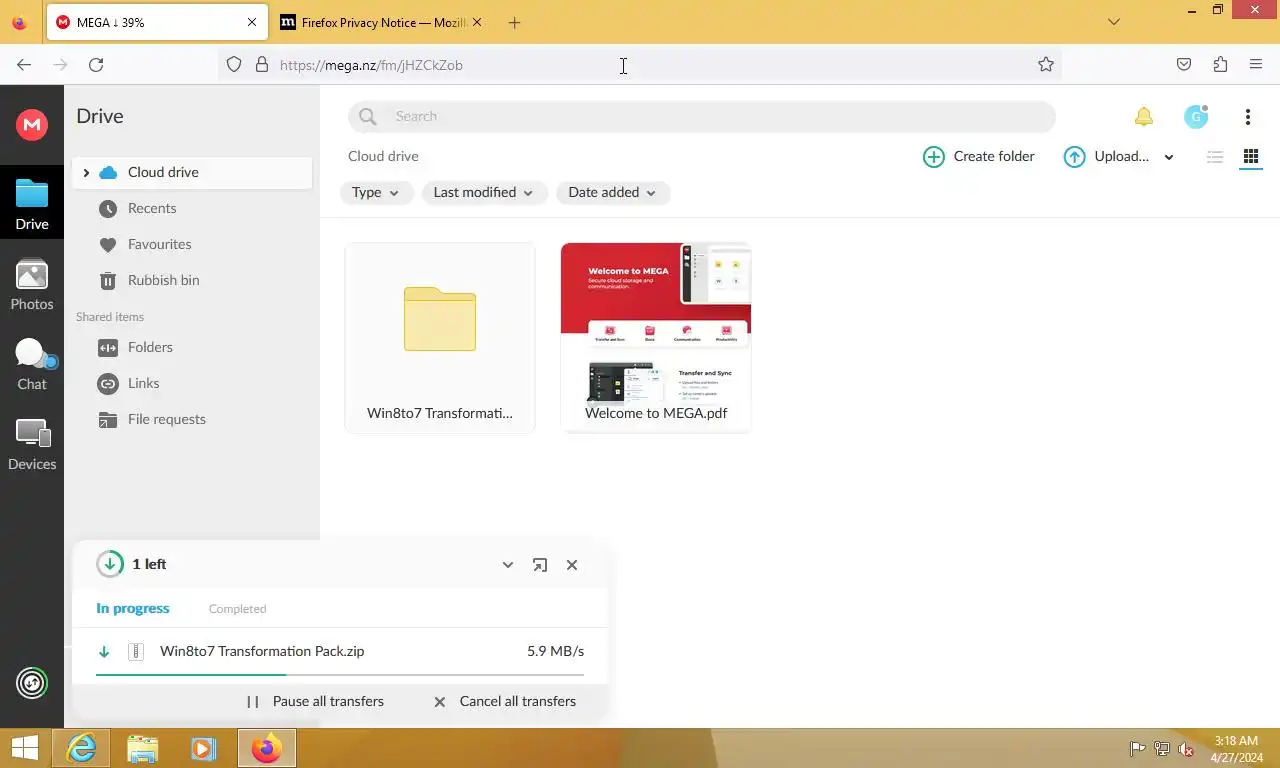Image resolution: width=1280 pixels, height=768 pixels.
Task: Bookmark this page with star
Action: coord(1046,65)
